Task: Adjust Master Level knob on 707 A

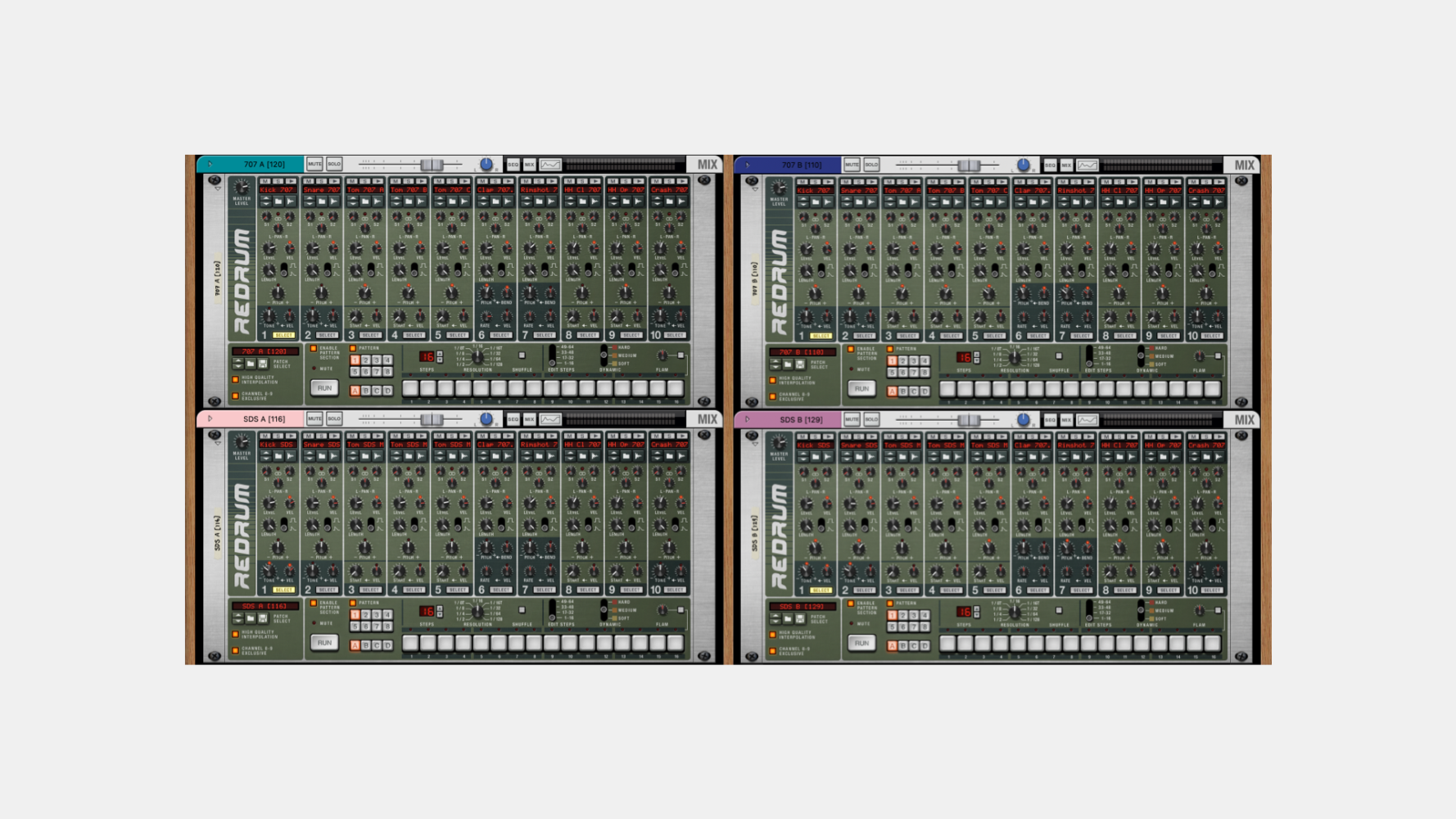Action: click(242, 187)
